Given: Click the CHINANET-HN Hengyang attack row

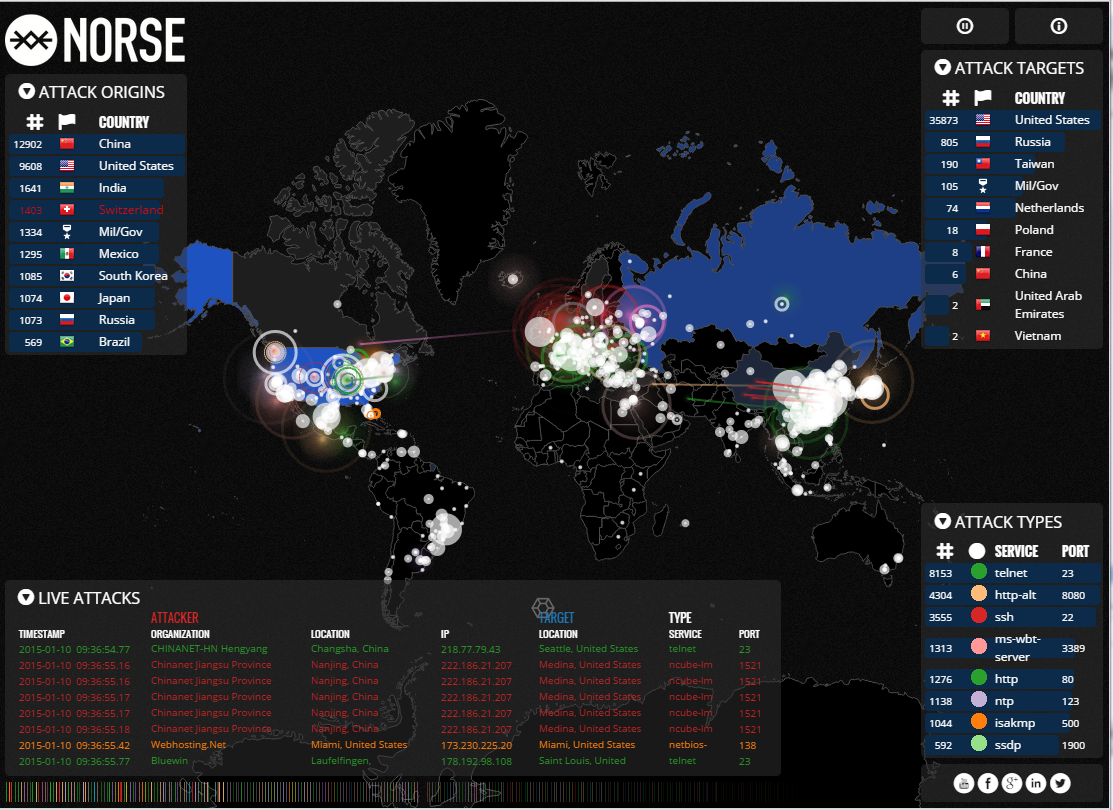Looking at the screenshot, I should point(389,649).
